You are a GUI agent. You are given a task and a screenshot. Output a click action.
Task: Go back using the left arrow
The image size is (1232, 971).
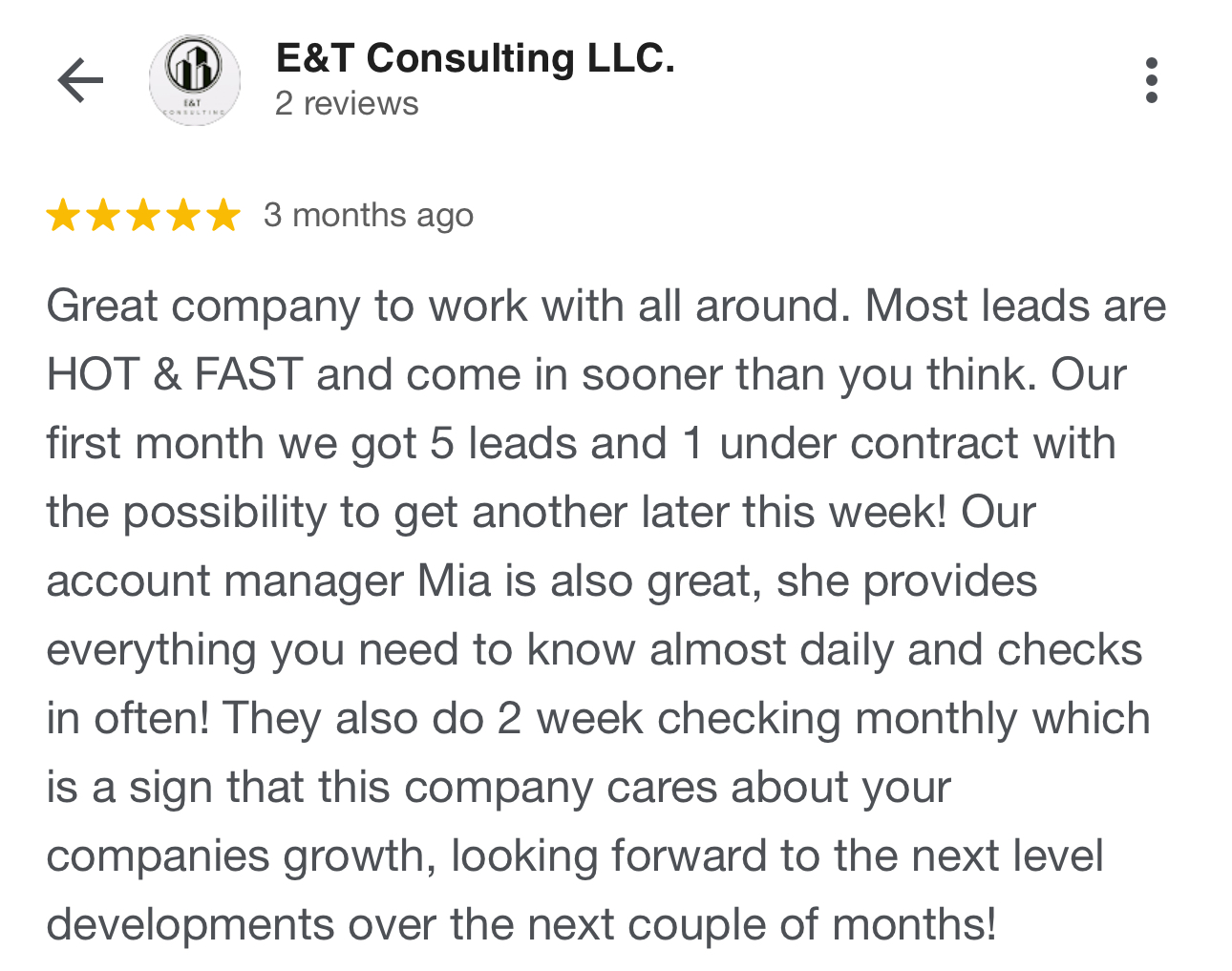pos(80,80)
